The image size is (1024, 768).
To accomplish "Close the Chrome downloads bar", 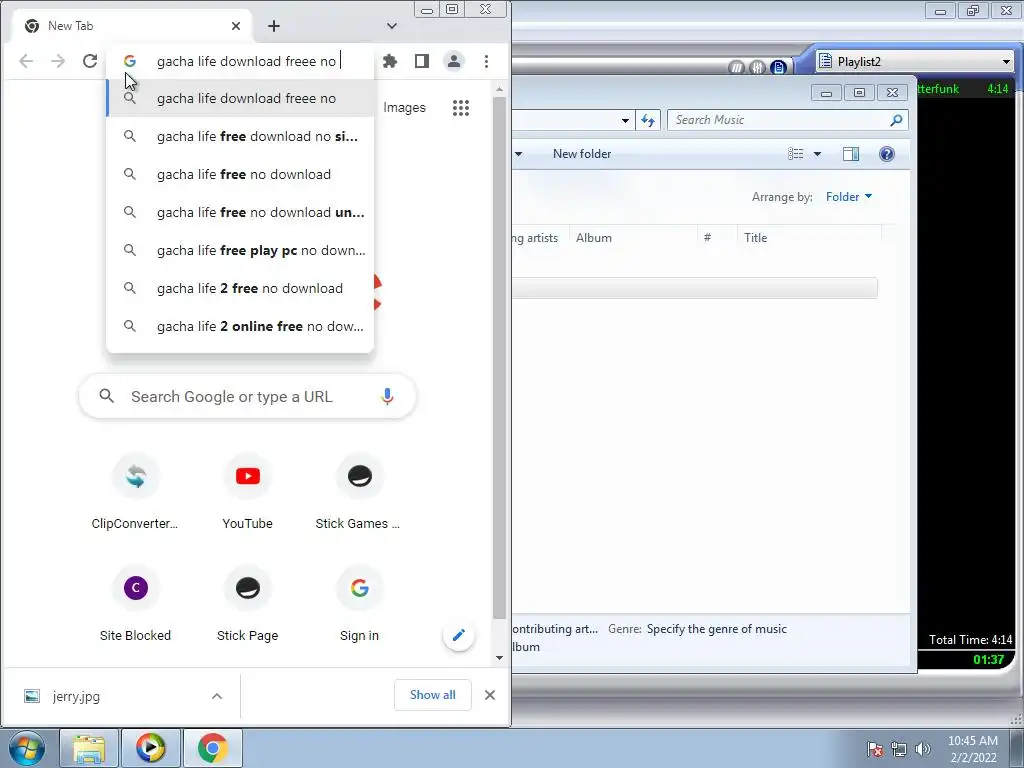I will point(490,695).
